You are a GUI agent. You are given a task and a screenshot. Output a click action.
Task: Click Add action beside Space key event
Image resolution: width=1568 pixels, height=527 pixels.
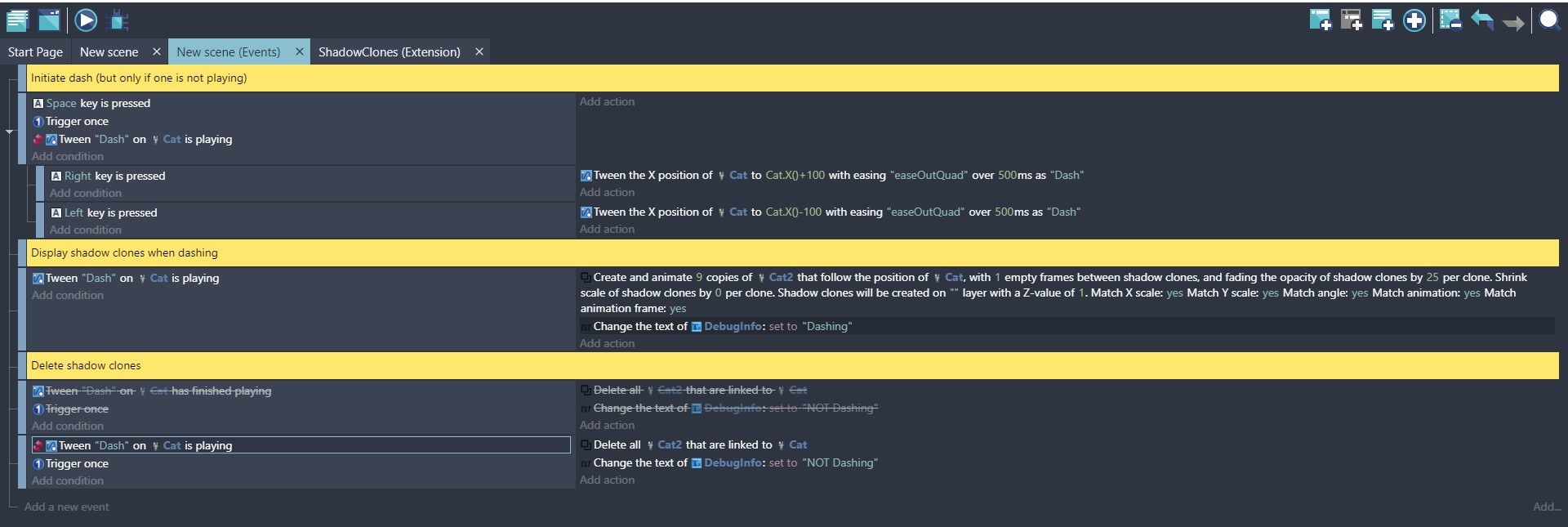607,101
